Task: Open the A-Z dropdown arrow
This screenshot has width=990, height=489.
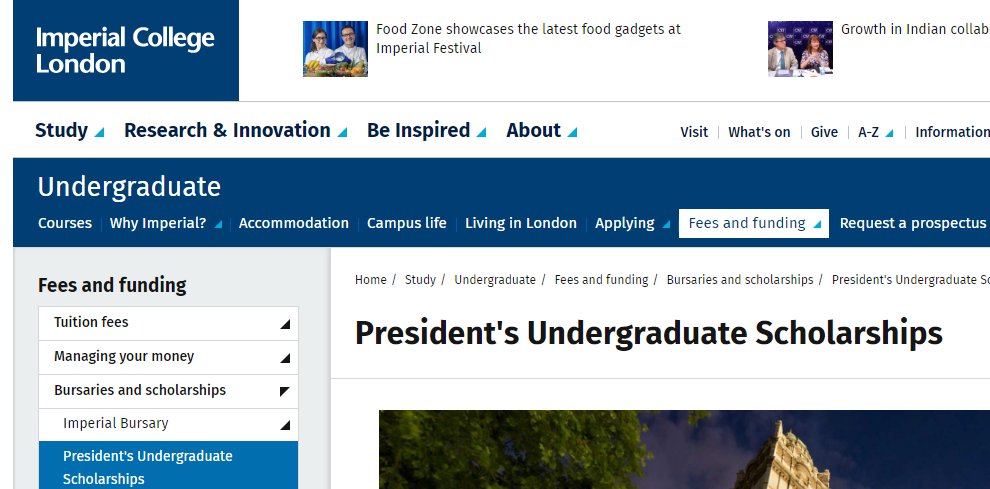Action: coord(889,133)
